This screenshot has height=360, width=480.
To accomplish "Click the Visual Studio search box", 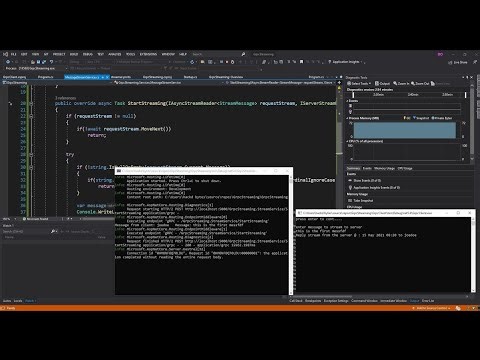I will (218, 54).
